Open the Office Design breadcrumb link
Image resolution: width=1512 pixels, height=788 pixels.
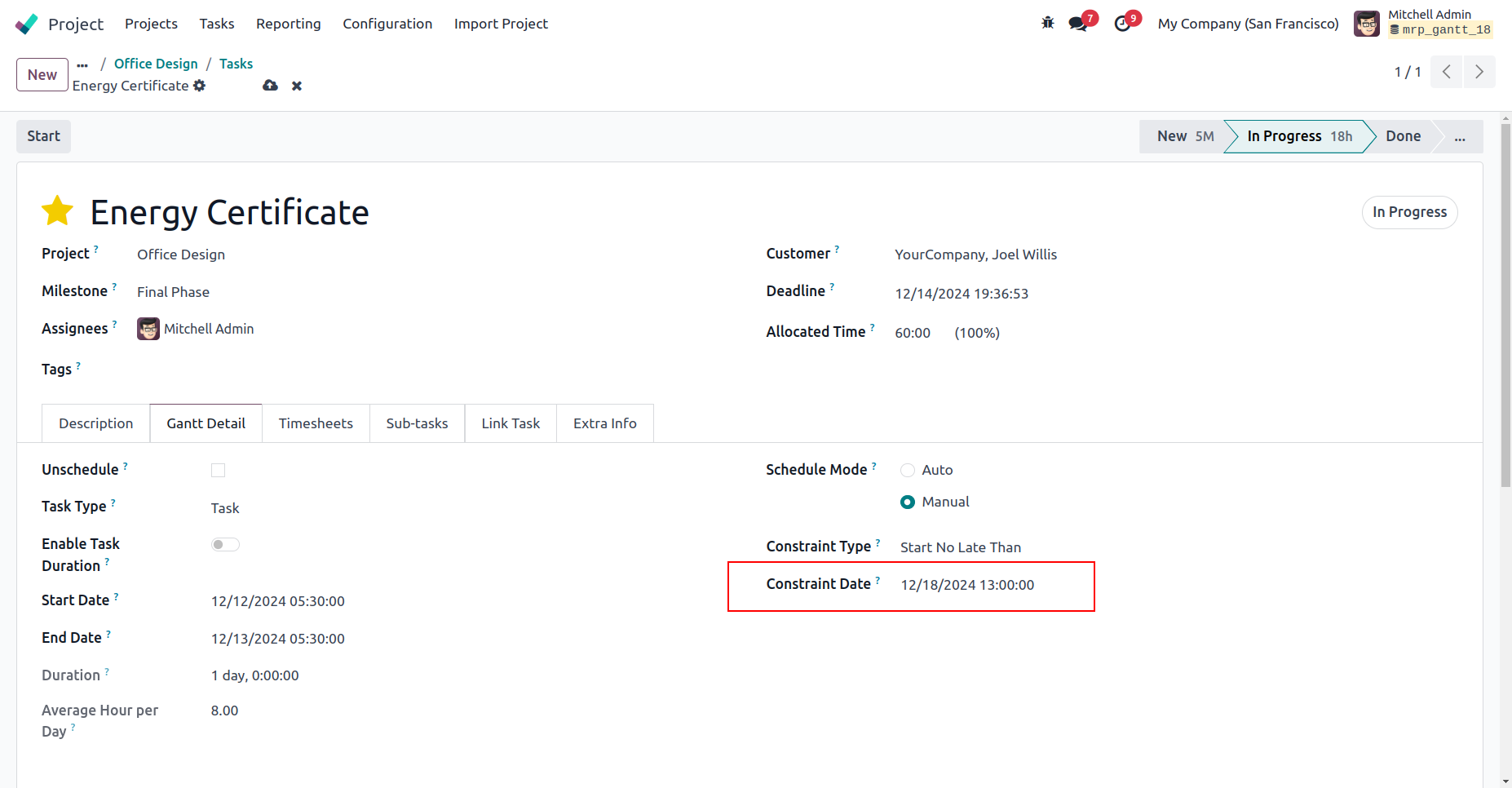[156, 64]
